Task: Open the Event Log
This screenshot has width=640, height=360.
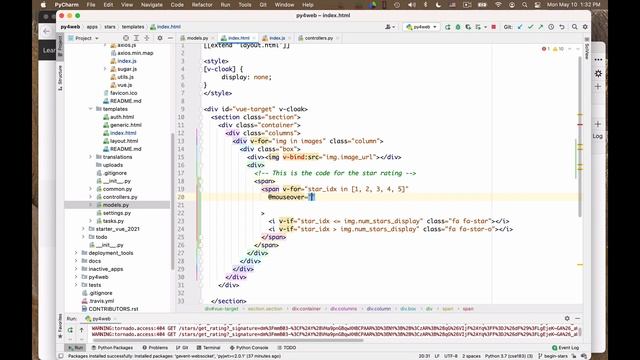Action: click(566, 348)
